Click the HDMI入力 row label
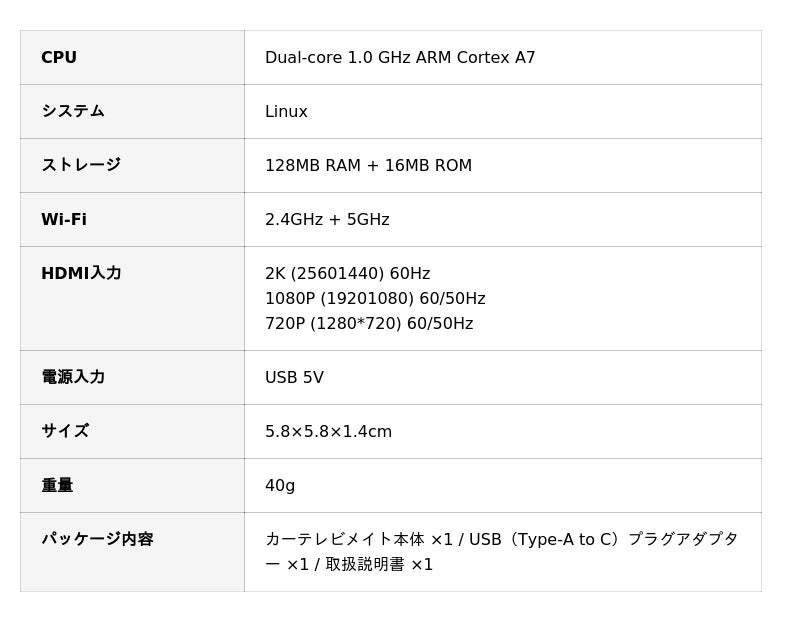 (x=81, y=273)
